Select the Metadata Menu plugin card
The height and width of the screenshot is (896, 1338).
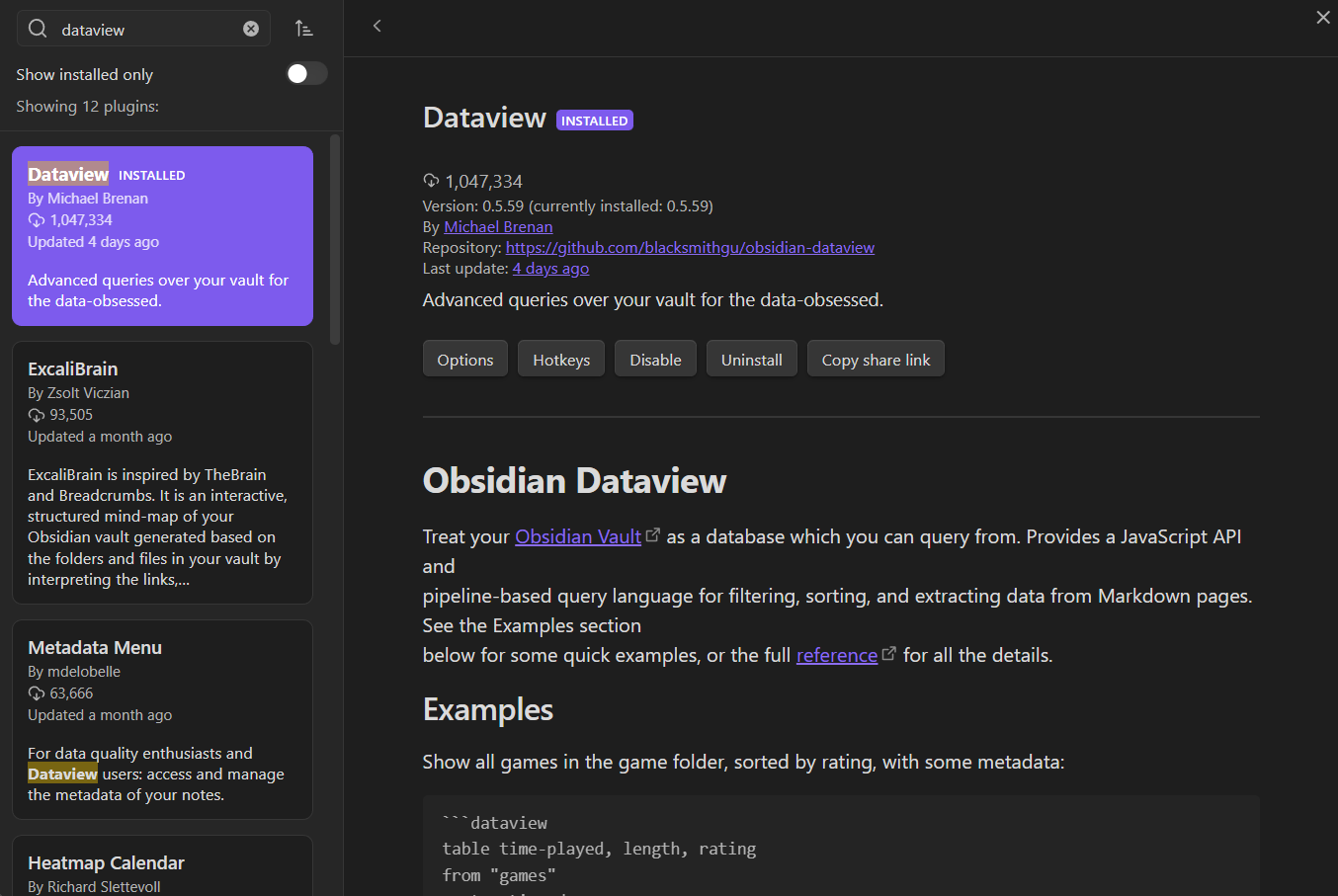pos(162,719)
